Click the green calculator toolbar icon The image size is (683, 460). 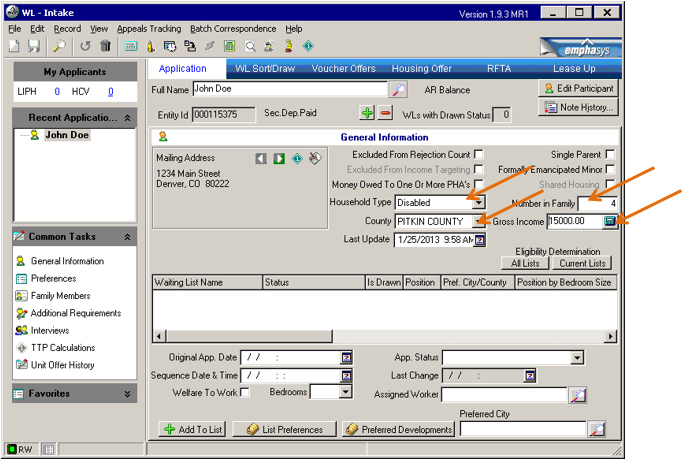tap(230, 46)
